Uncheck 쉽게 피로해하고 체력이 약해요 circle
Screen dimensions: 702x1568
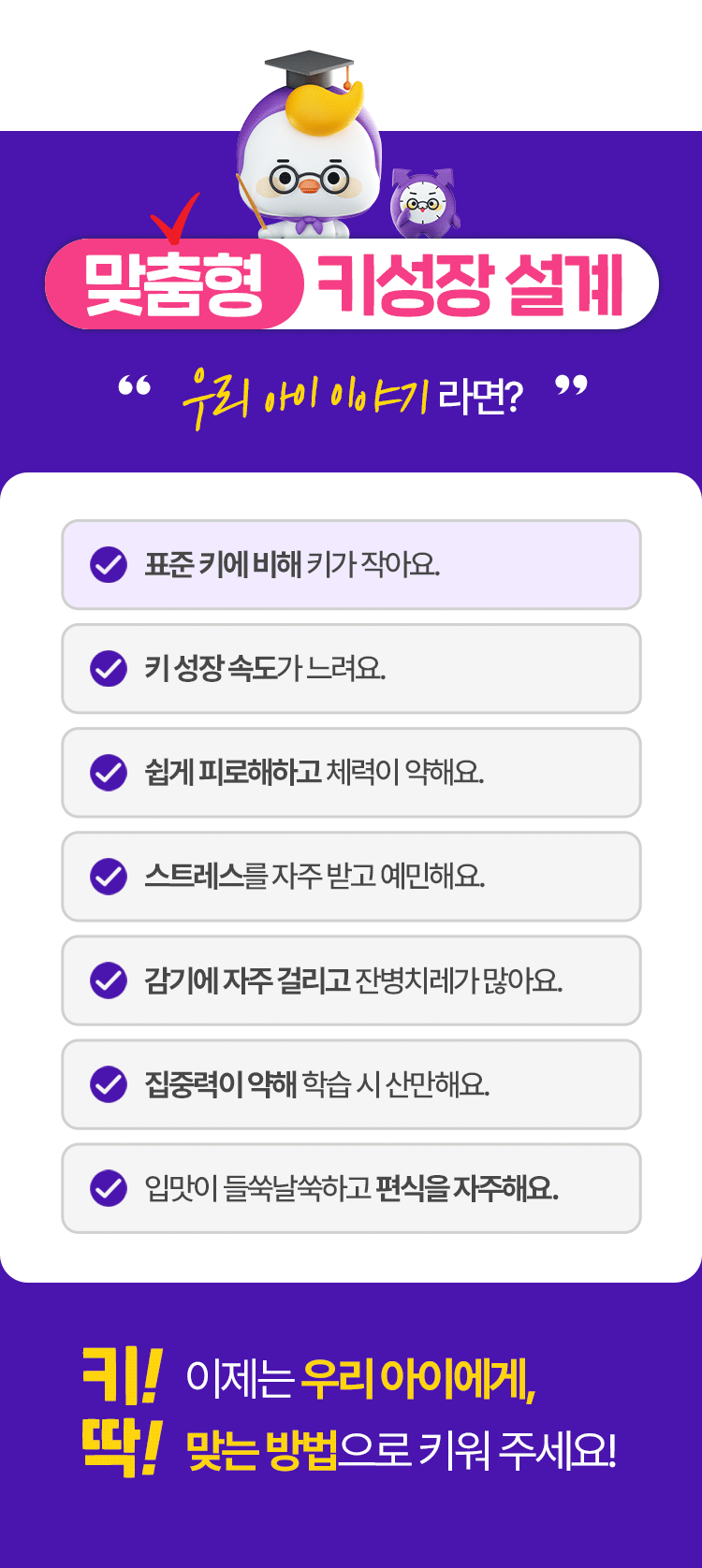109,773
